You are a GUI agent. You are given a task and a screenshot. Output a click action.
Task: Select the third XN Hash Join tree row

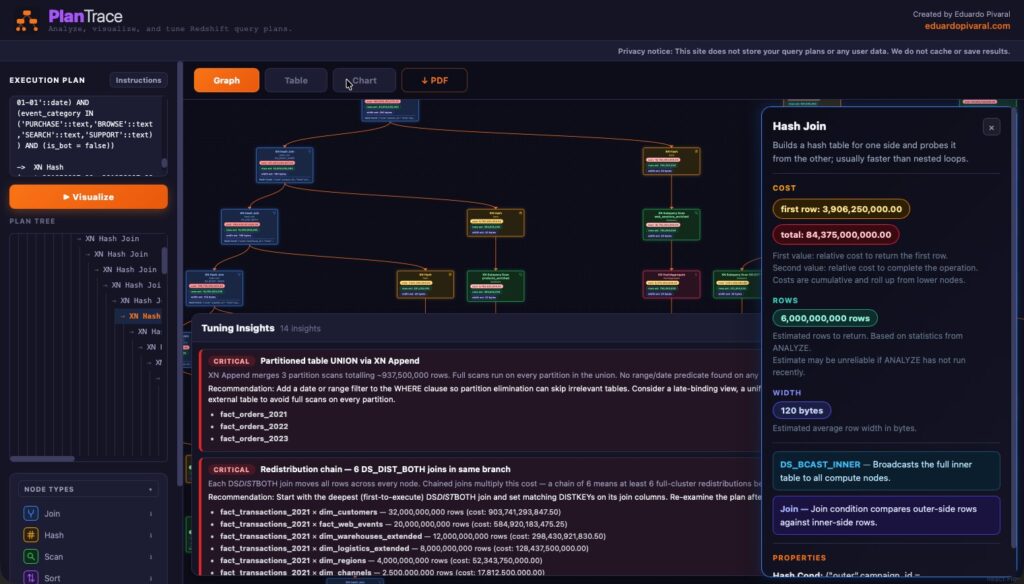[x=128, y=270]
